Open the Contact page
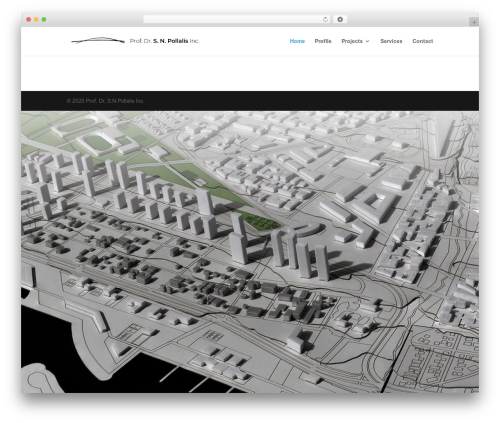 (x=423, y=41)
